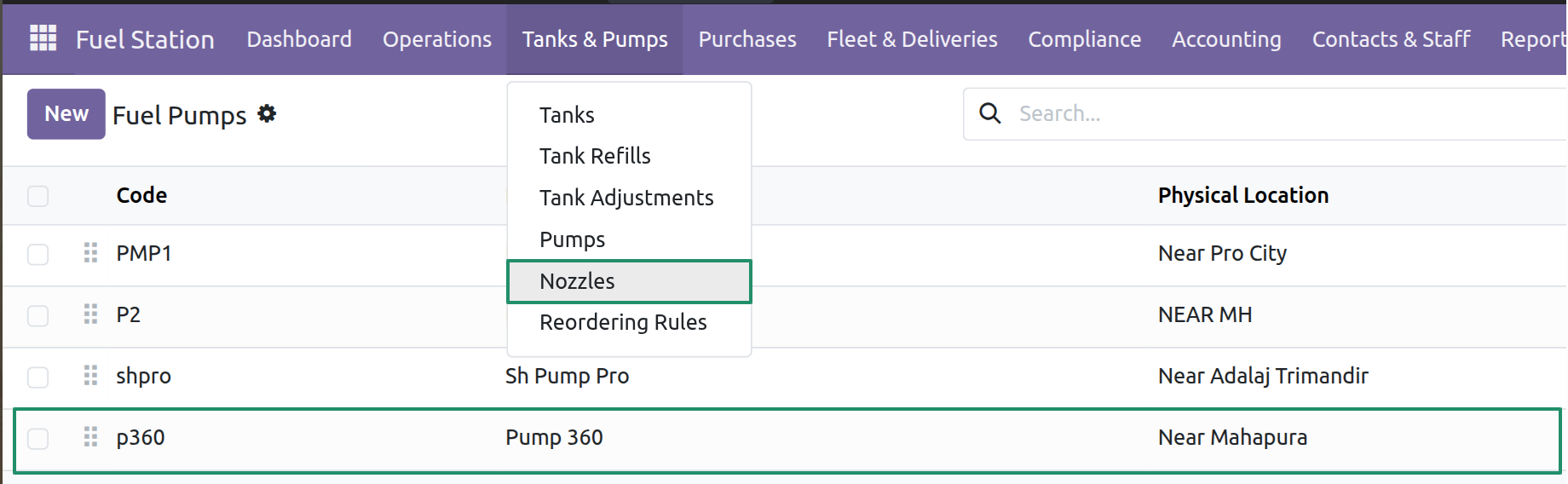The width and height of the screenshot is (1568, 484).
Task: Grab the drag handle for shpro row
Action: tap(90, 376)
